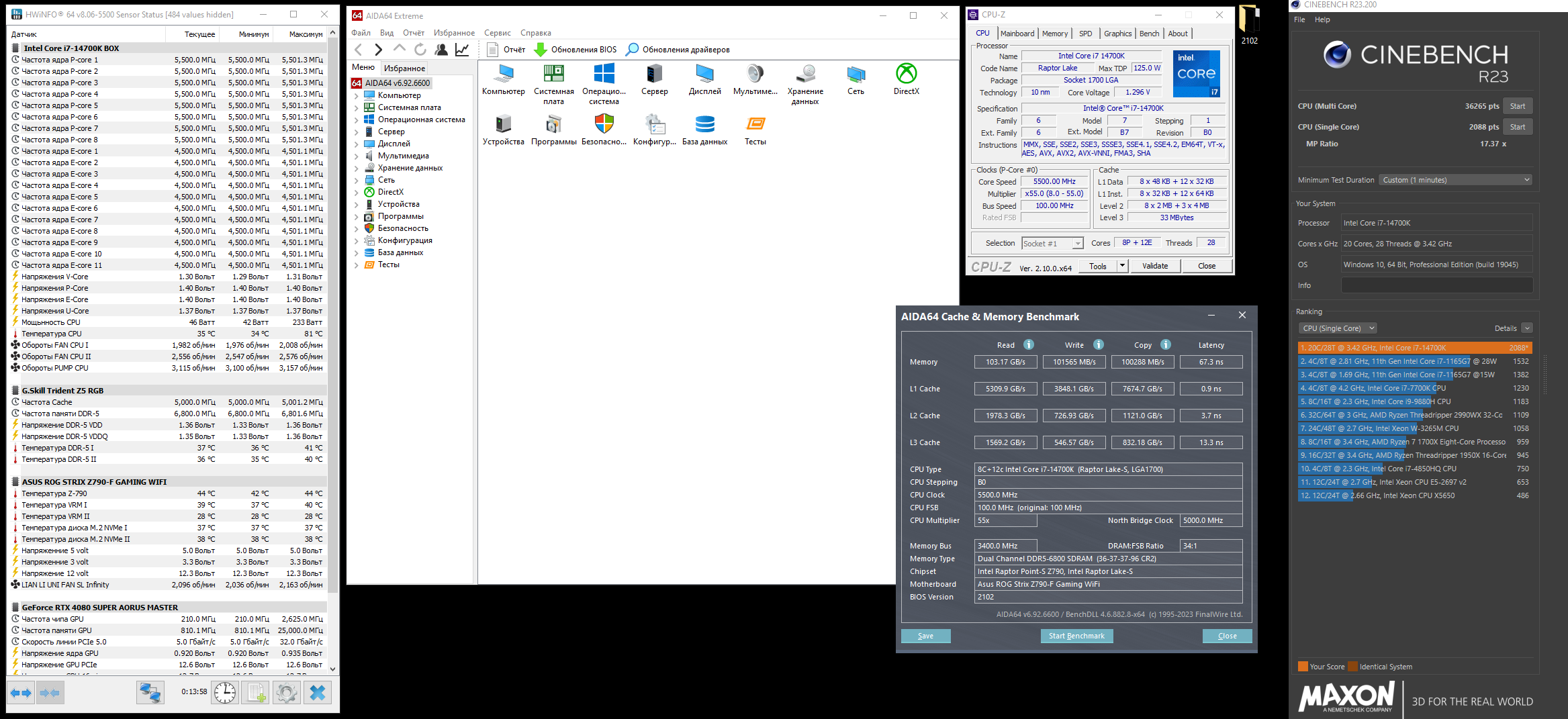The height and width of the screenshot is (719, 1568).
Task: Show info for Copy column in AIDA64 benchmark
Action: pos(1166,345)
